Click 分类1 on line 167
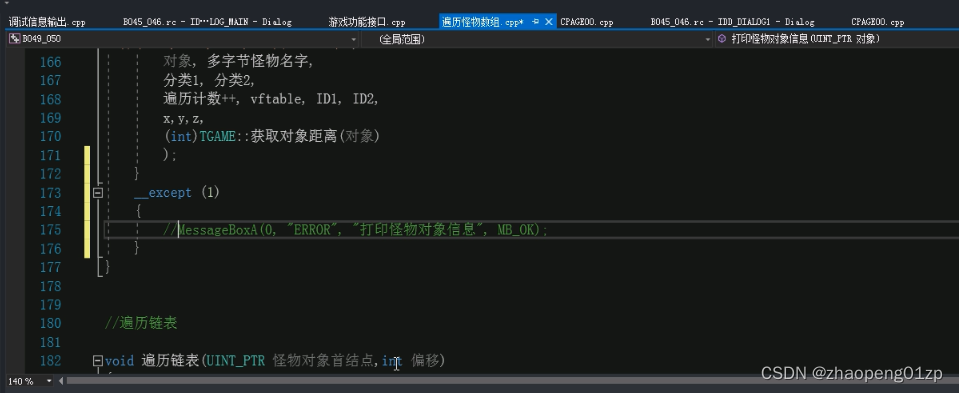This screenshot has height=393, width=959. tap(182, 81)
